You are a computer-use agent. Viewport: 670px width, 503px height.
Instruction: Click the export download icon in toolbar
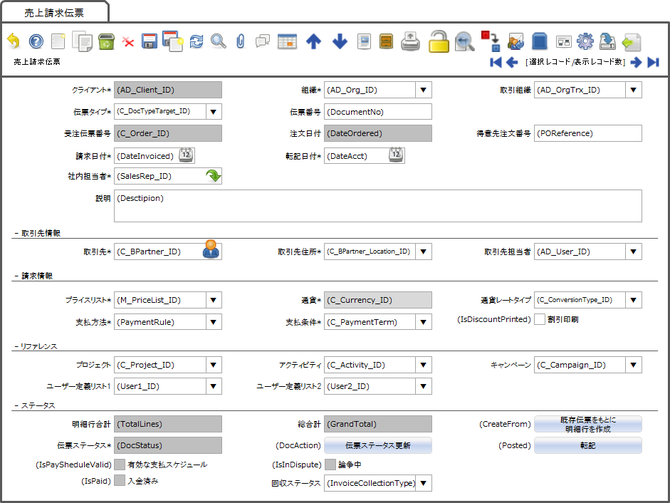tap(607, 41)
